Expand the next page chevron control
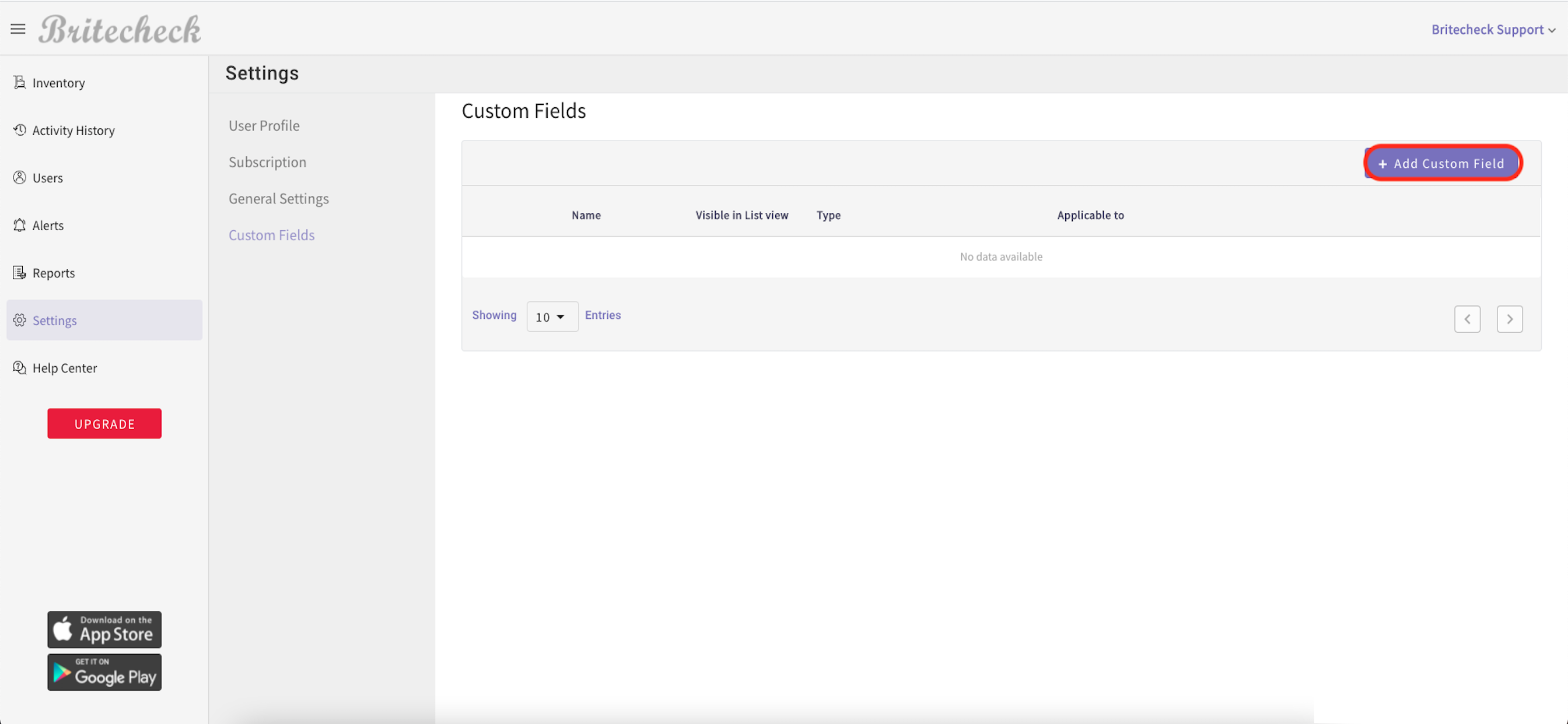Screen dimensions: 1568x724 [1510, 319]
